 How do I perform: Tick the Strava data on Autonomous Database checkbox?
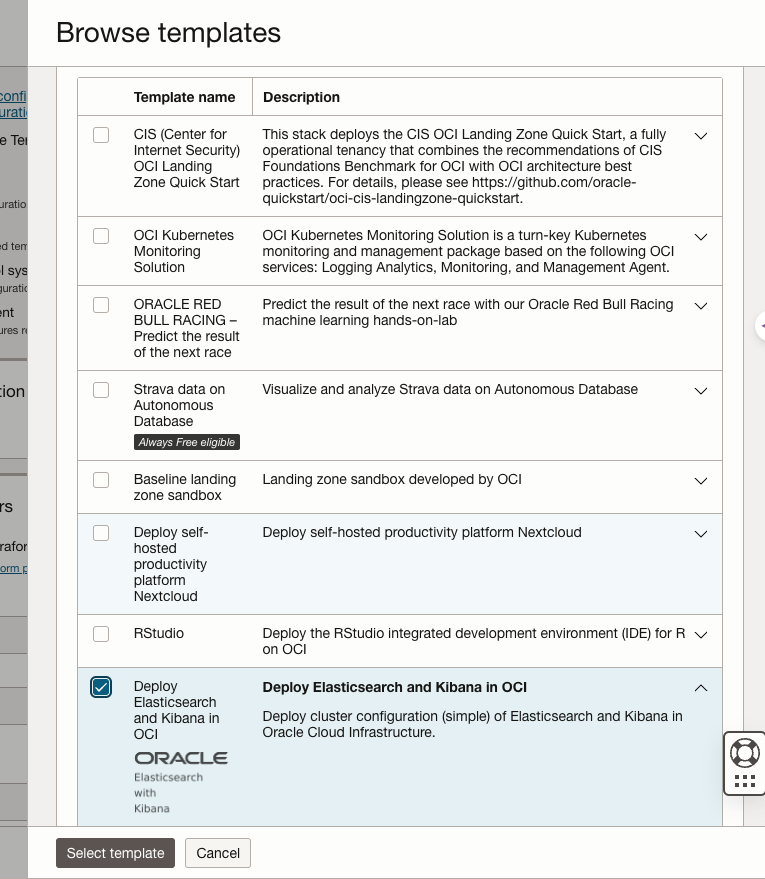click(101, 390)
